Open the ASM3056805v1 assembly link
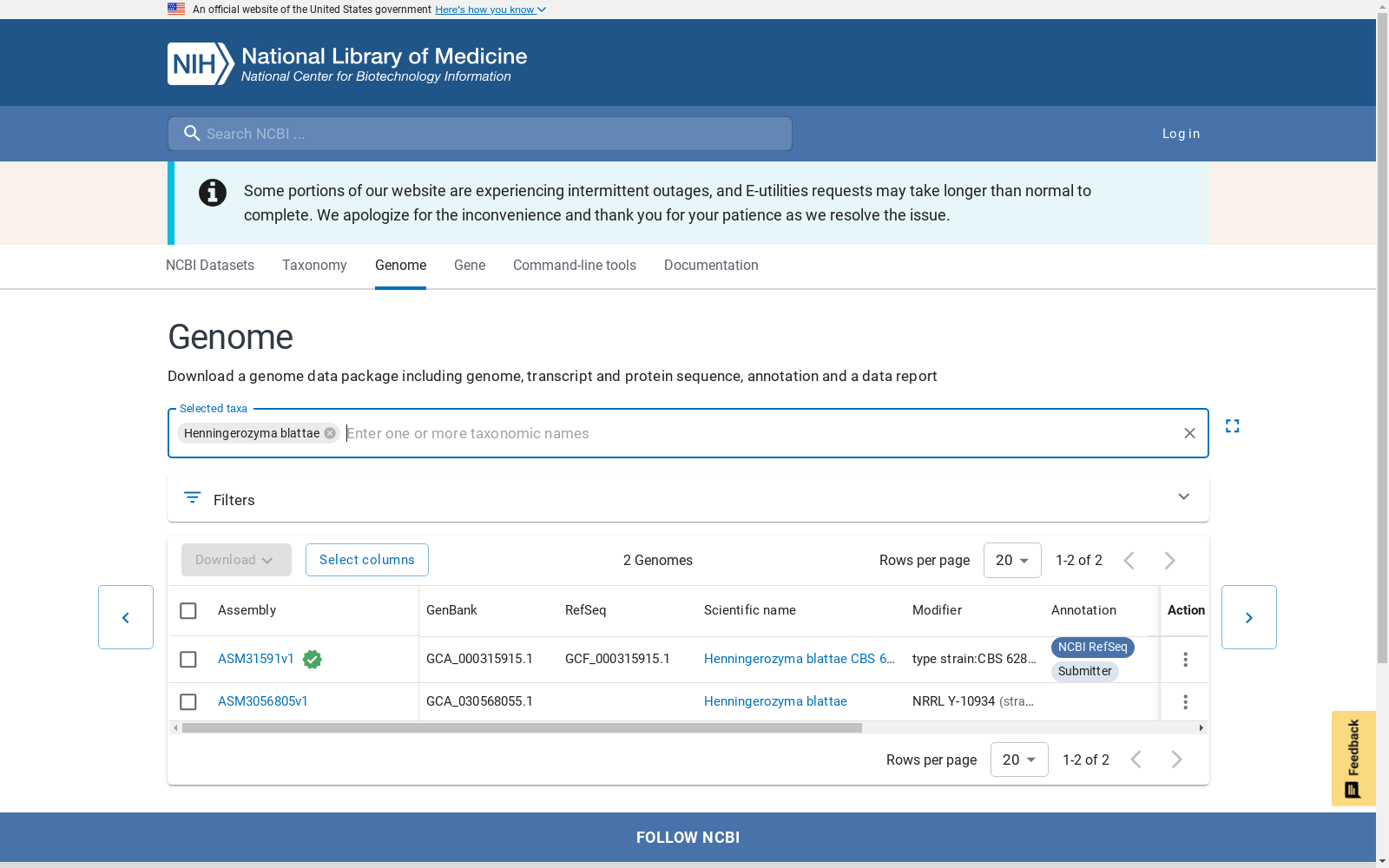The width and height of the screenshot is (1389, 868). (263, 701)
